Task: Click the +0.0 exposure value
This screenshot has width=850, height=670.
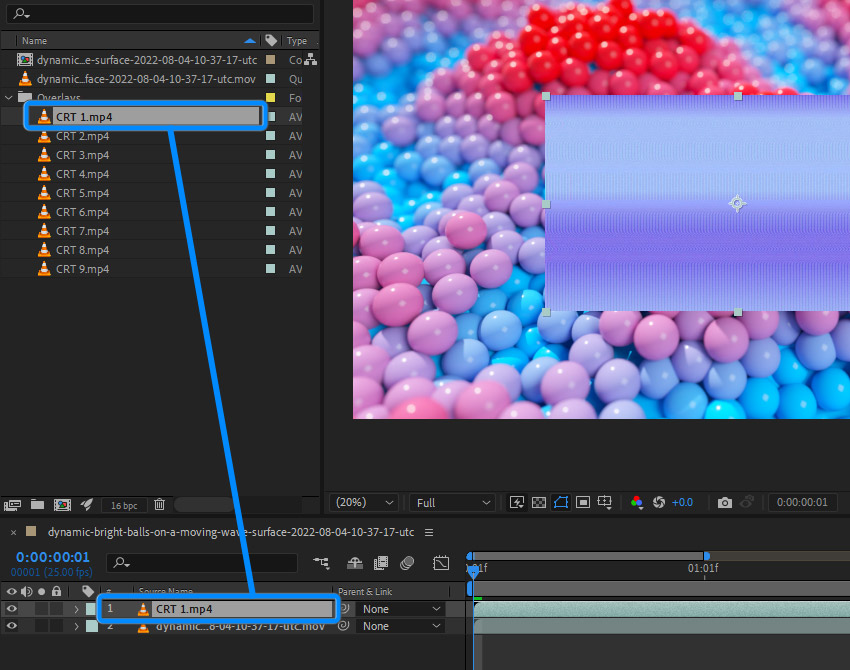Action: tap(682, 502)
